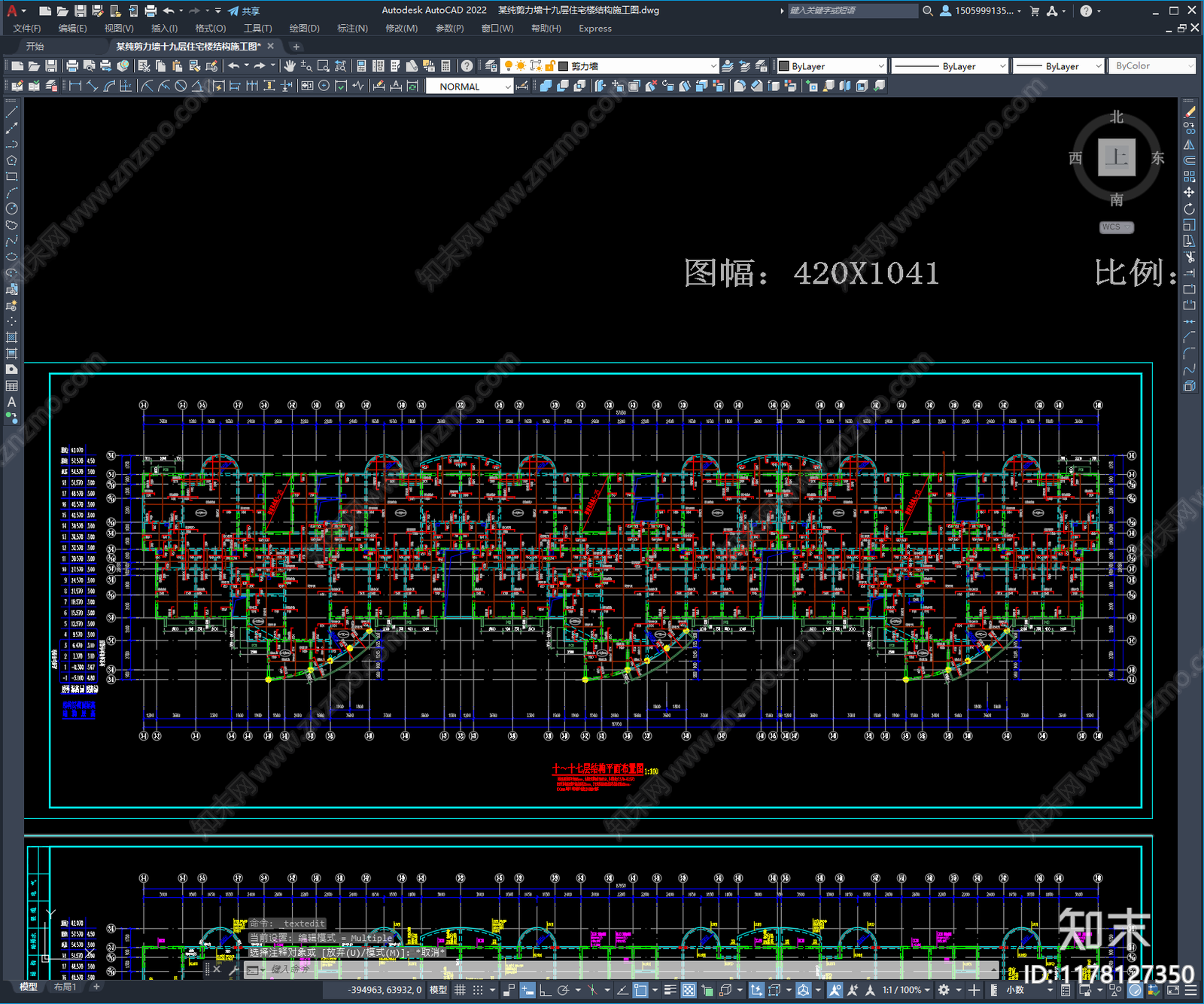Viewport: 1204px width, 1004px height.
Task: Toggle snap mode in status bar
Action: click(478, 990)
